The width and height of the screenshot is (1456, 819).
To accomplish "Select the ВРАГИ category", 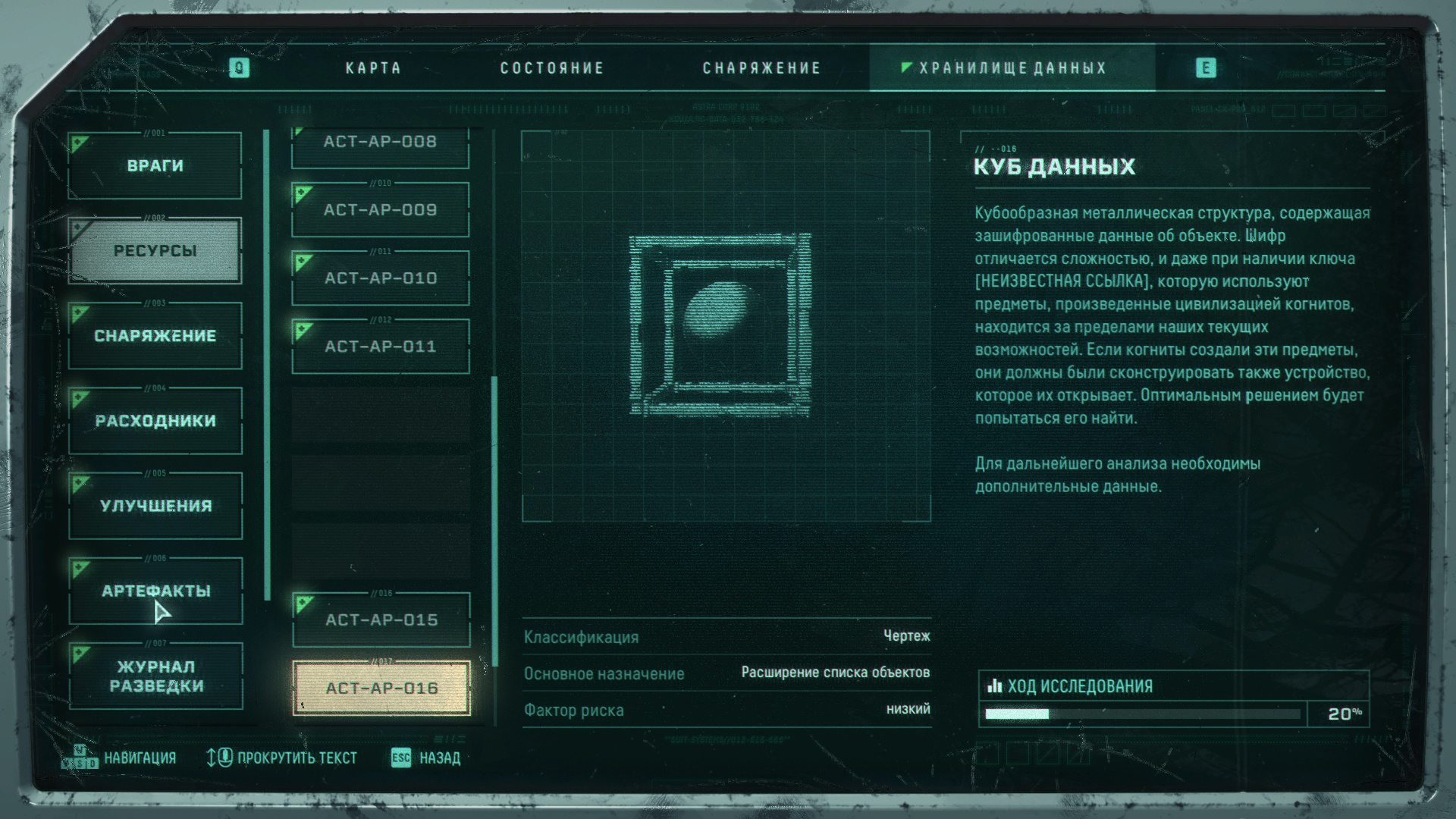I will 155,166.
